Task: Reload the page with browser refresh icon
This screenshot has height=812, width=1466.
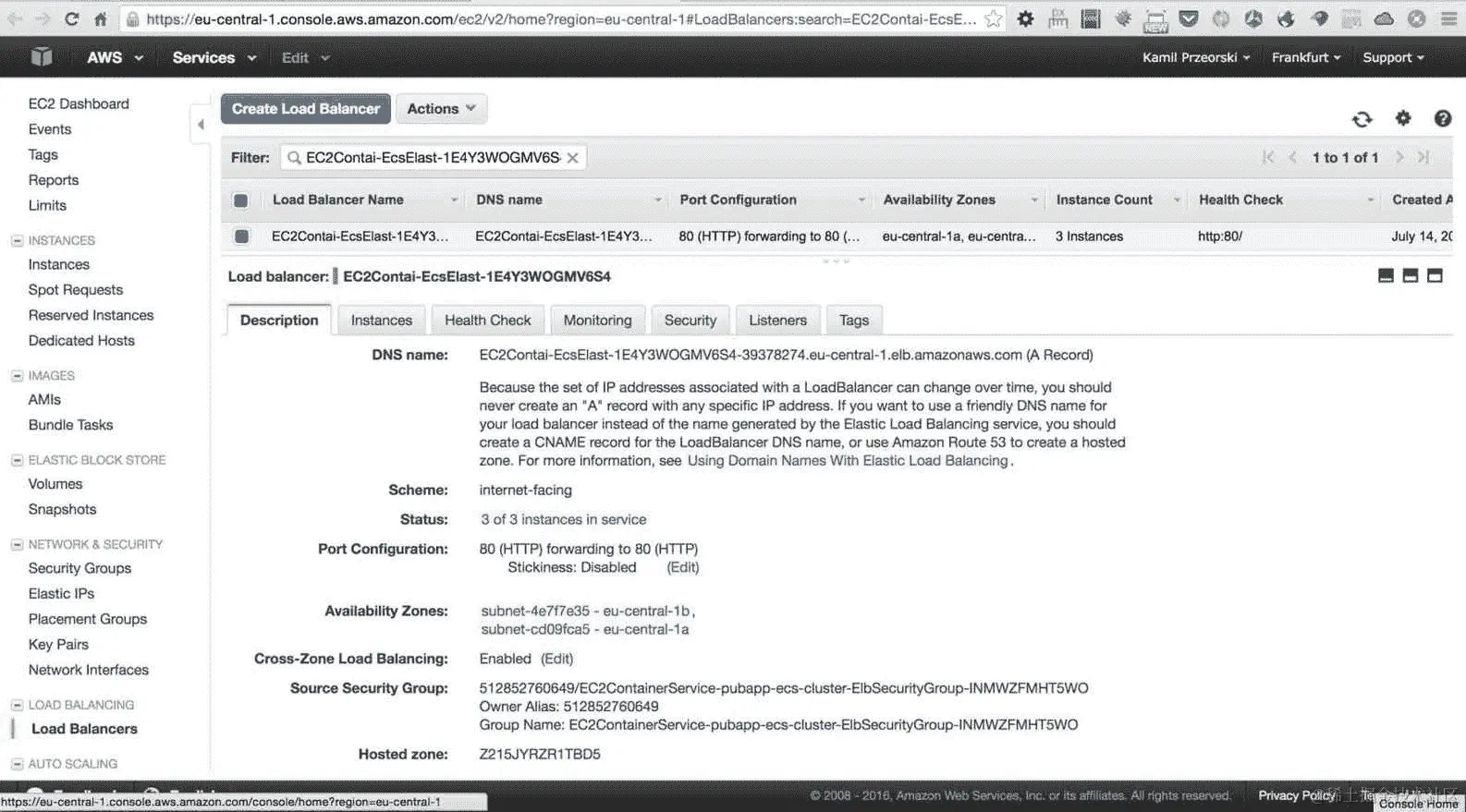Action: (x=71, y=18)
